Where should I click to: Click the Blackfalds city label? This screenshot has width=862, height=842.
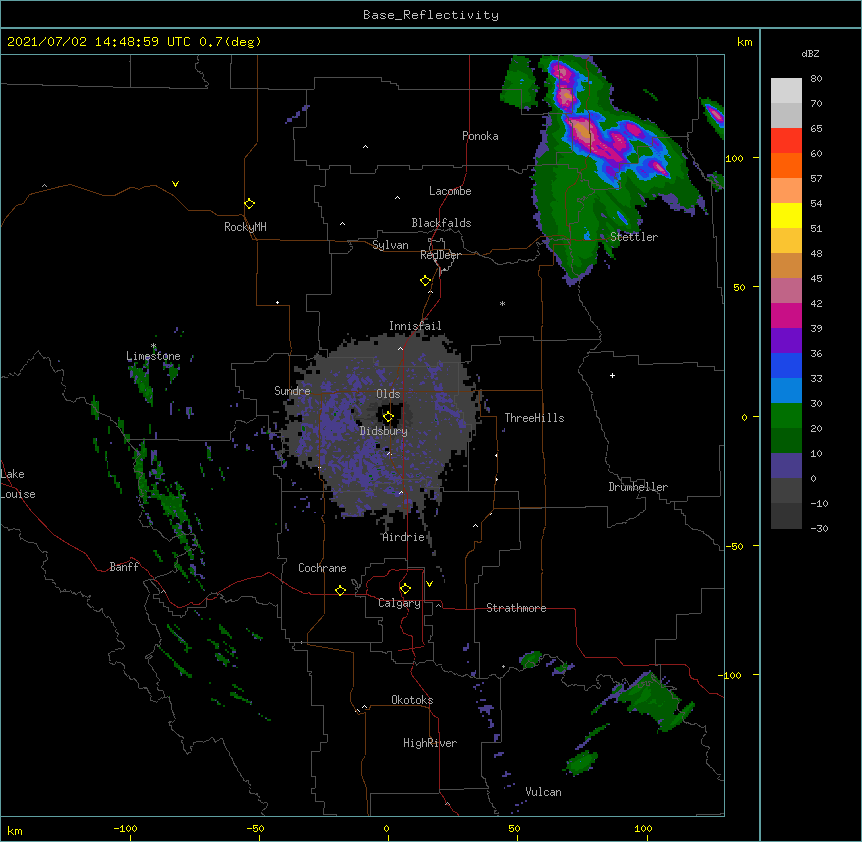[x=441, y=223]
